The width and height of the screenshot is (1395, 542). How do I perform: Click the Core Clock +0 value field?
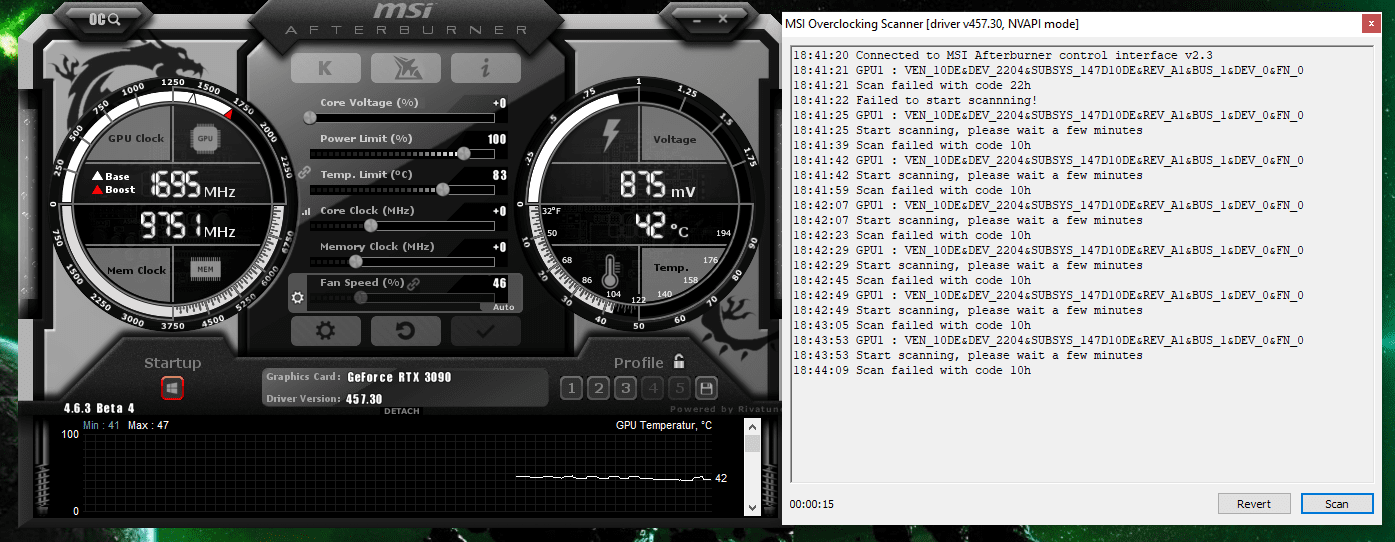pos(499,211)
